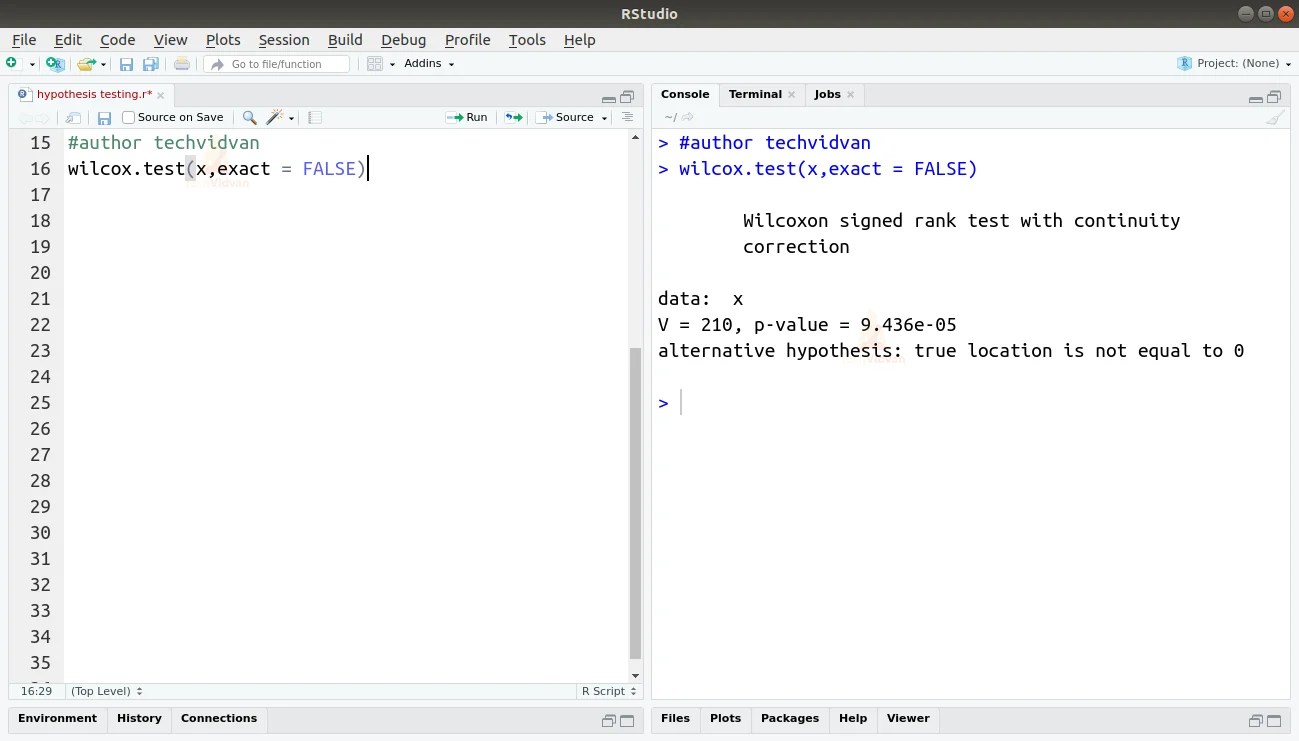This screenshot has width=1299, height=741.
Task: Open the History tab
Action: tap(139, 718)
